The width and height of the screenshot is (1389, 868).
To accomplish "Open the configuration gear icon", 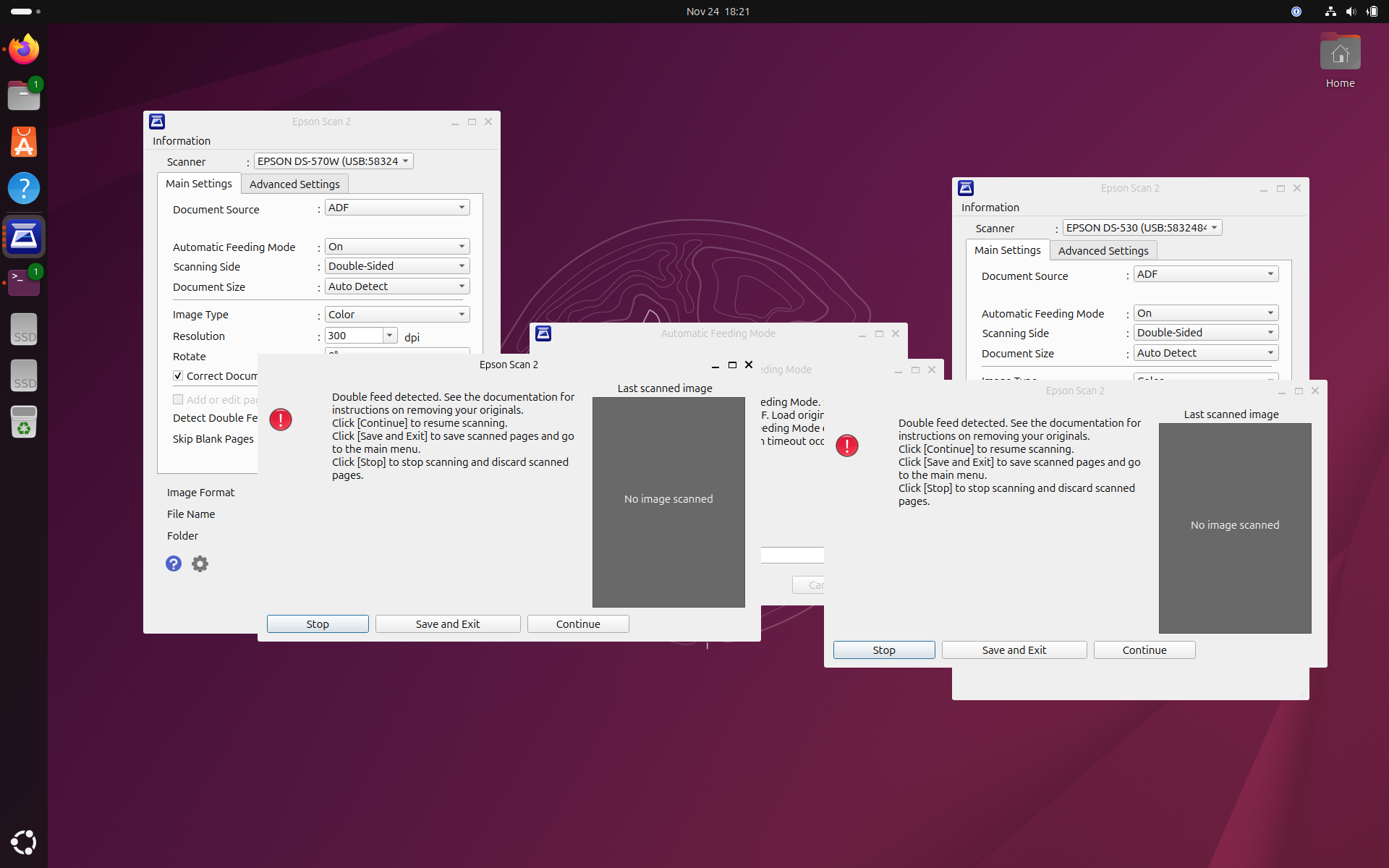I will click(200, 563).
